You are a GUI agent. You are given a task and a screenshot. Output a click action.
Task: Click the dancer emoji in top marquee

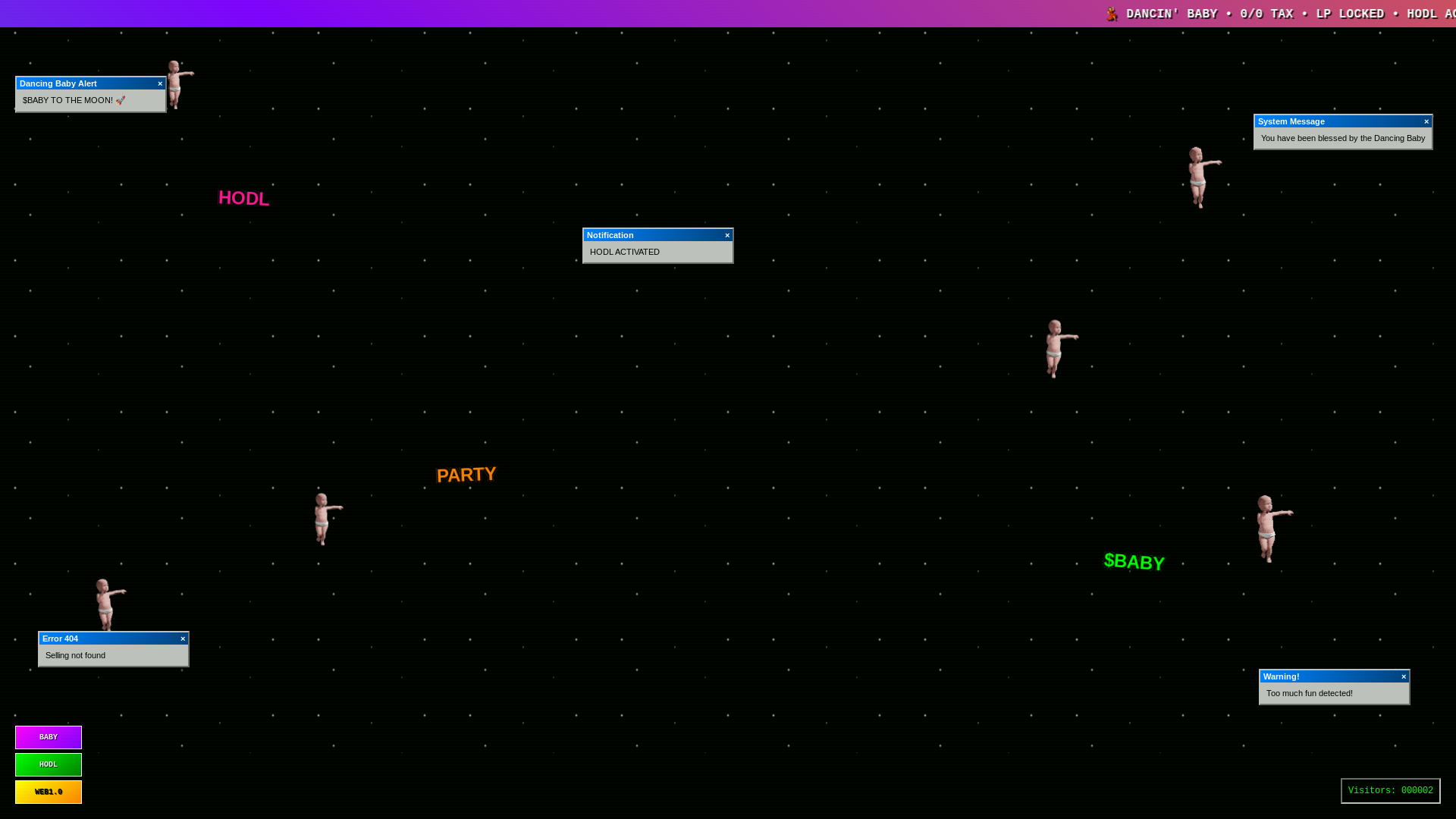[x=1112, y=14]
